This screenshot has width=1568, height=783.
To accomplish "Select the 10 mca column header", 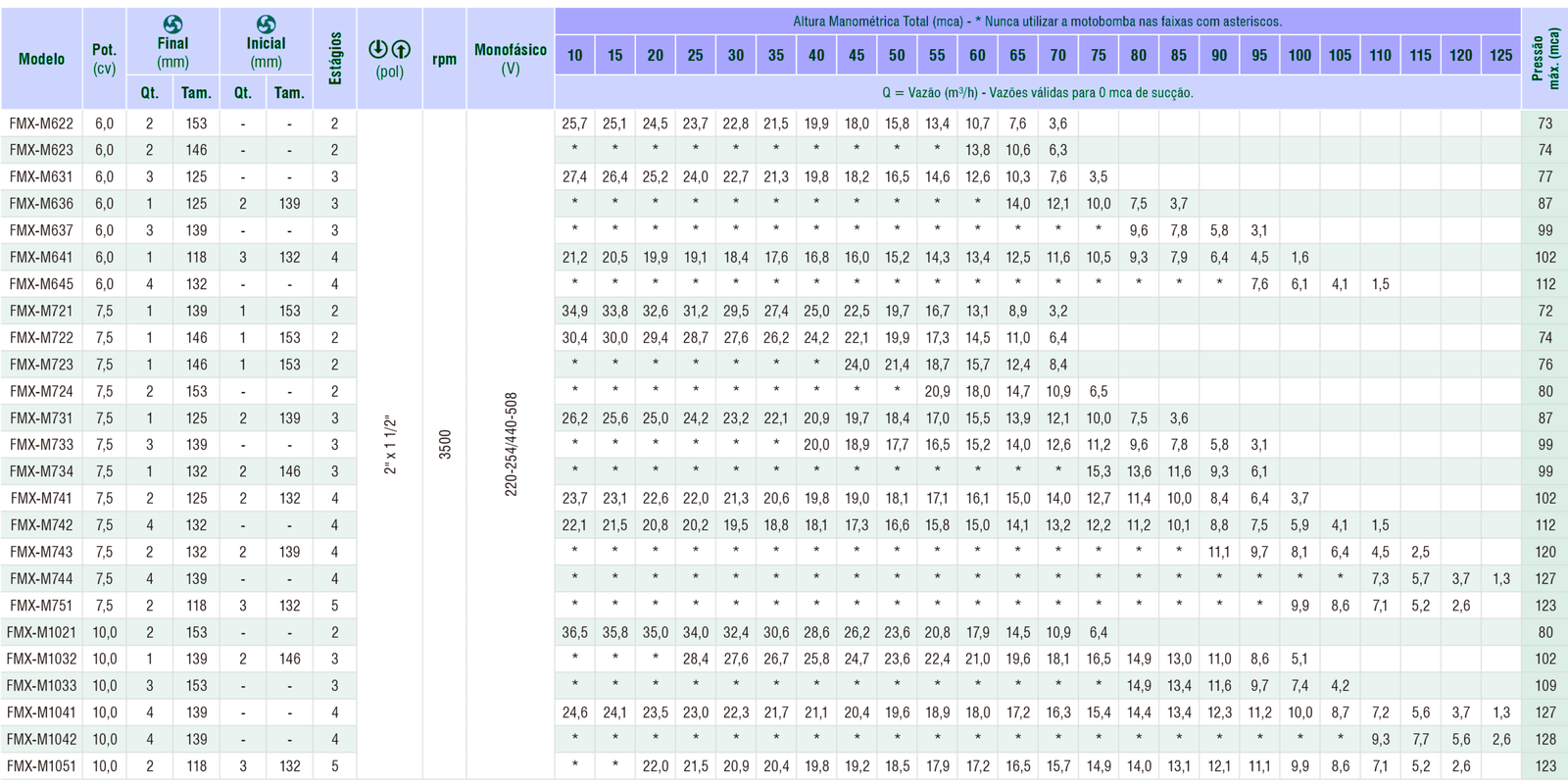I will tap(574, 55).
